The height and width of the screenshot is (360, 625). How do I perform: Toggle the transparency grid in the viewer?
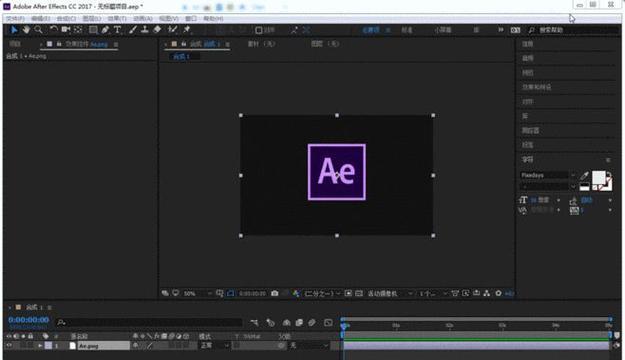(x=359, y=293)
